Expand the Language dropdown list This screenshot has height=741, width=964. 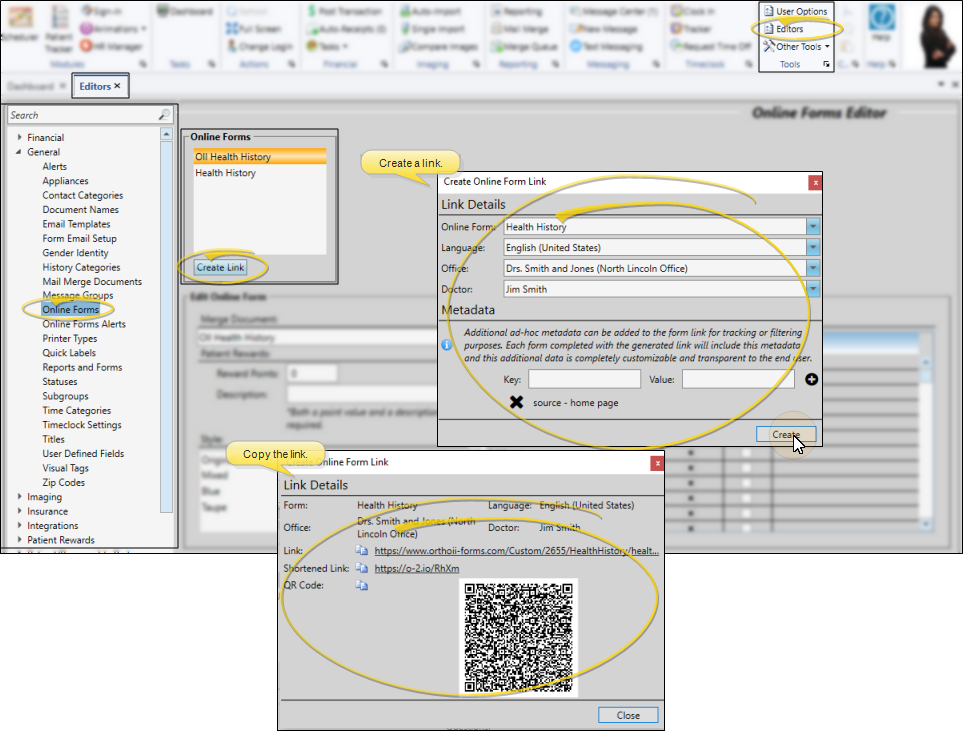click(812, 248)
